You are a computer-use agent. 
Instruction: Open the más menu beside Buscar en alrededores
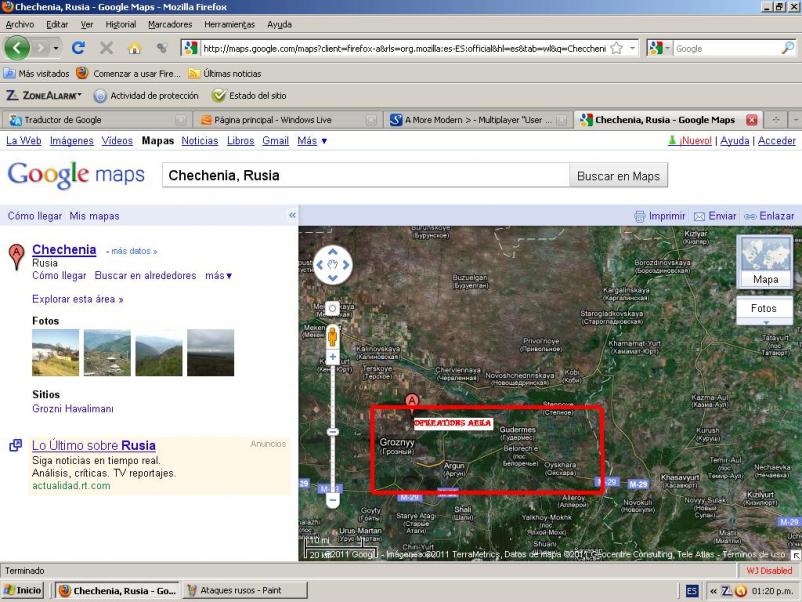coord(218,276)
